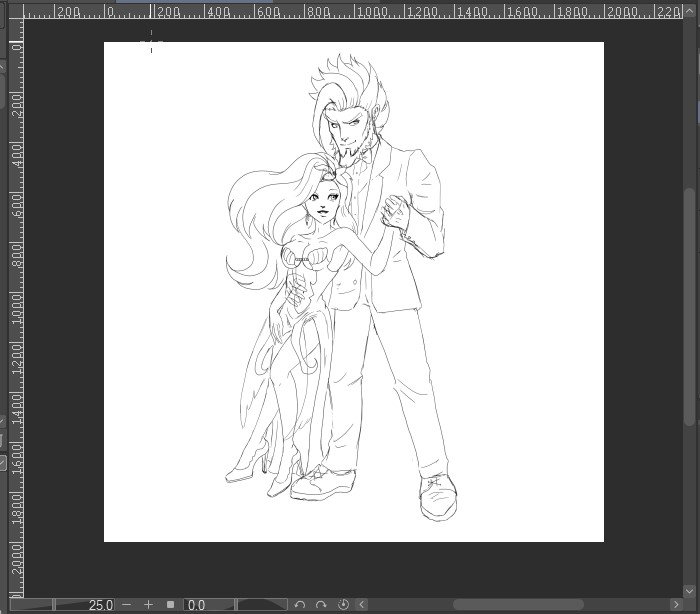Click the horizontal scroll left arrow
Screen dimensions: 700x614
click(x=362, y=605)
